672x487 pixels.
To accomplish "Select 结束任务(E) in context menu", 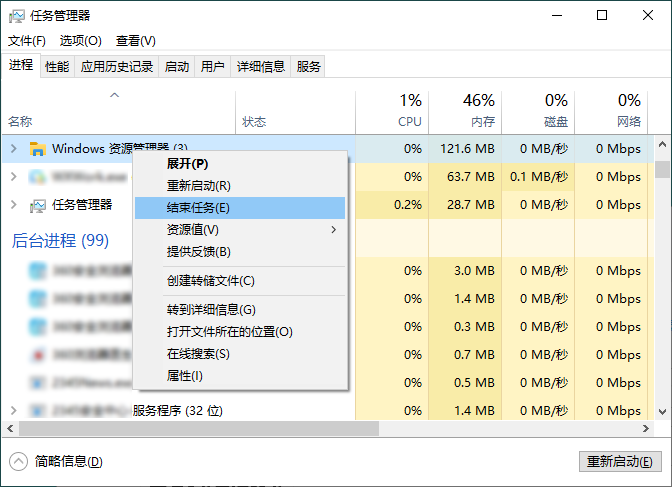I will click(240, 208).
